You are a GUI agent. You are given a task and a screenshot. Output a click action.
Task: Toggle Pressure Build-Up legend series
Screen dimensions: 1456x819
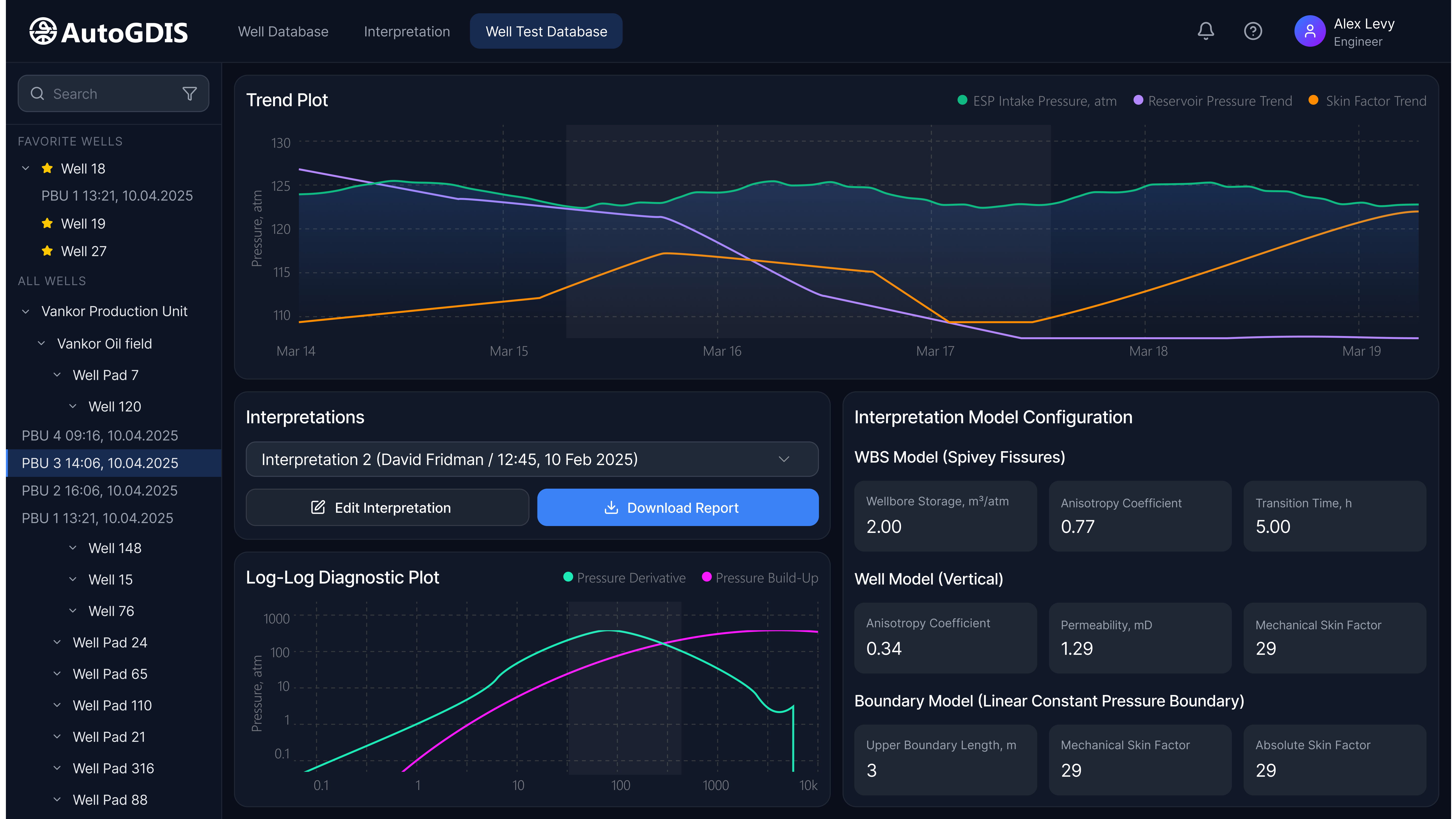tap(760, 578)
